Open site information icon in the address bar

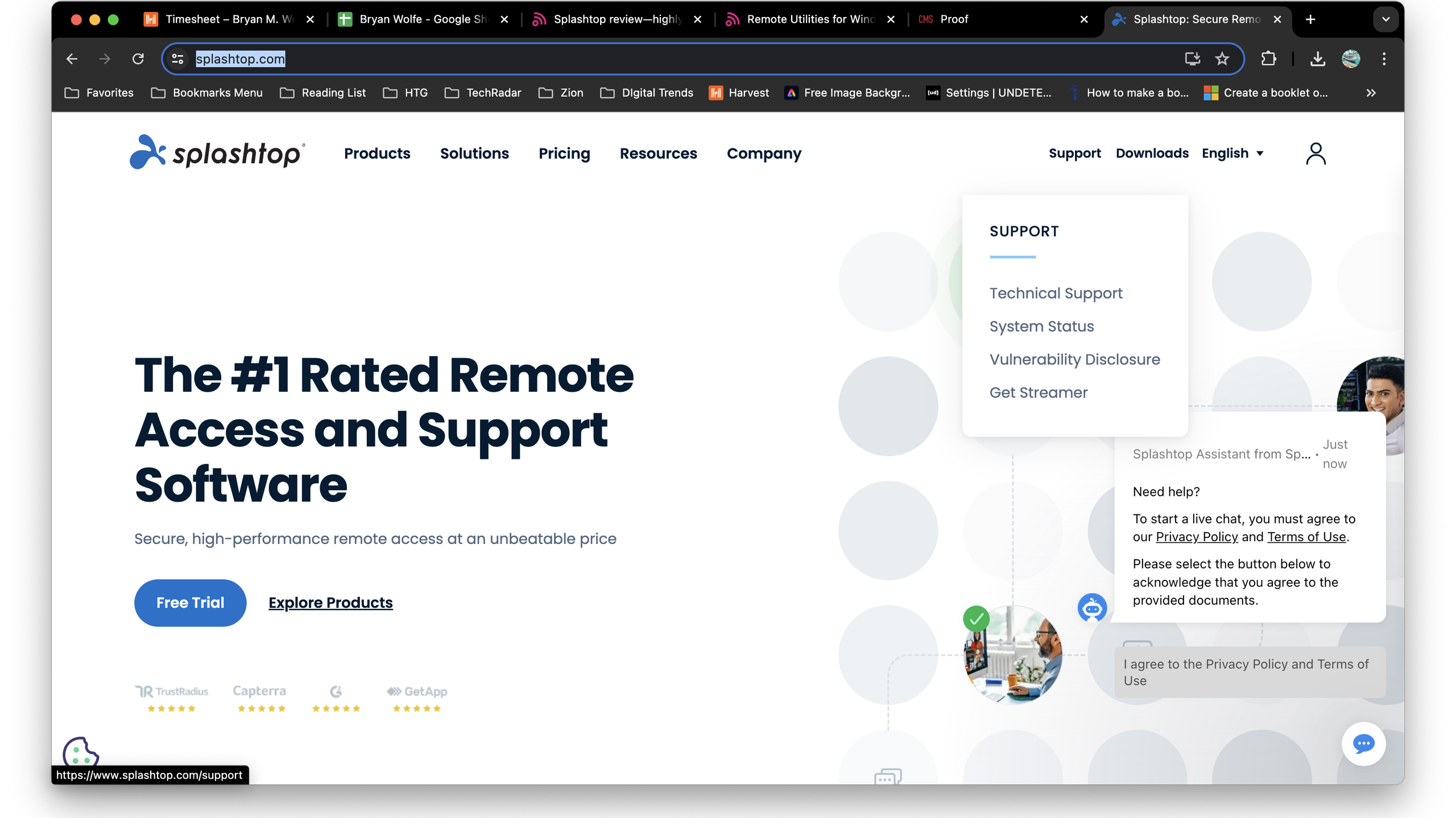click(x=177, y=59)
